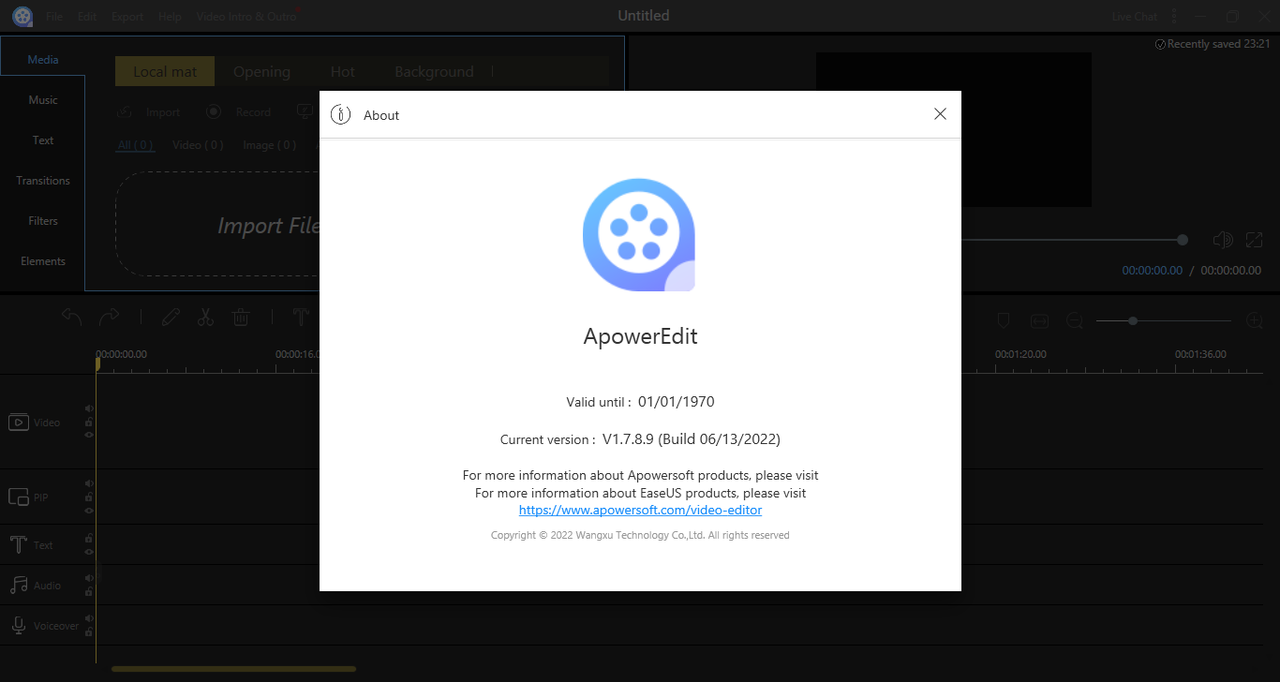
Task: Hide the Video track with eye icon
Action: click(x=89, y=435)
